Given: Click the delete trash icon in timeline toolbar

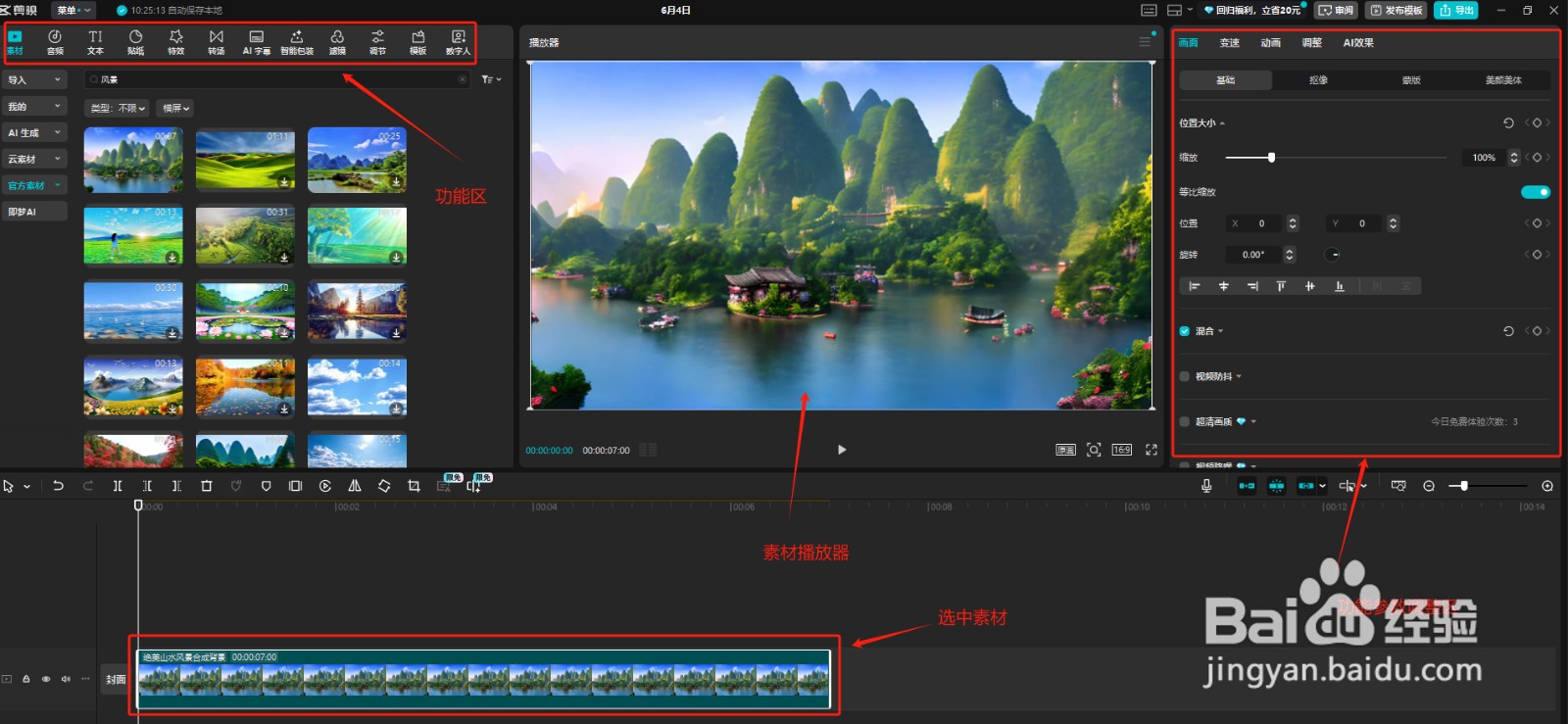Looking at the screenshot, I should tap(206, 486).
